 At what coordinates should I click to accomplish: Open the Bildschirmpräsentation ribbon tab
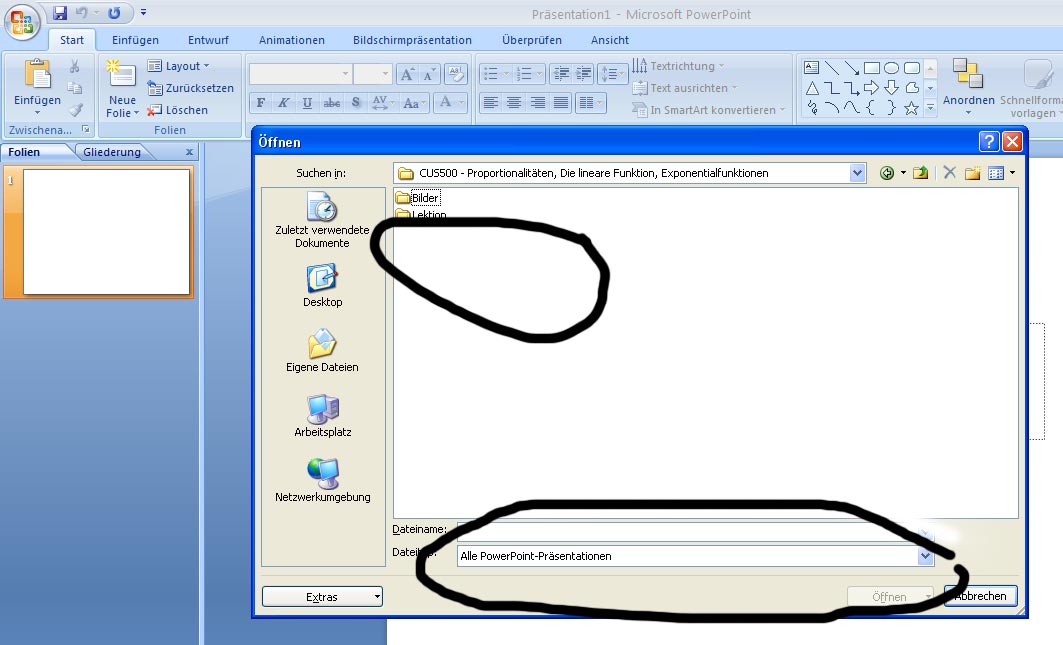click(x=412, y=40)
